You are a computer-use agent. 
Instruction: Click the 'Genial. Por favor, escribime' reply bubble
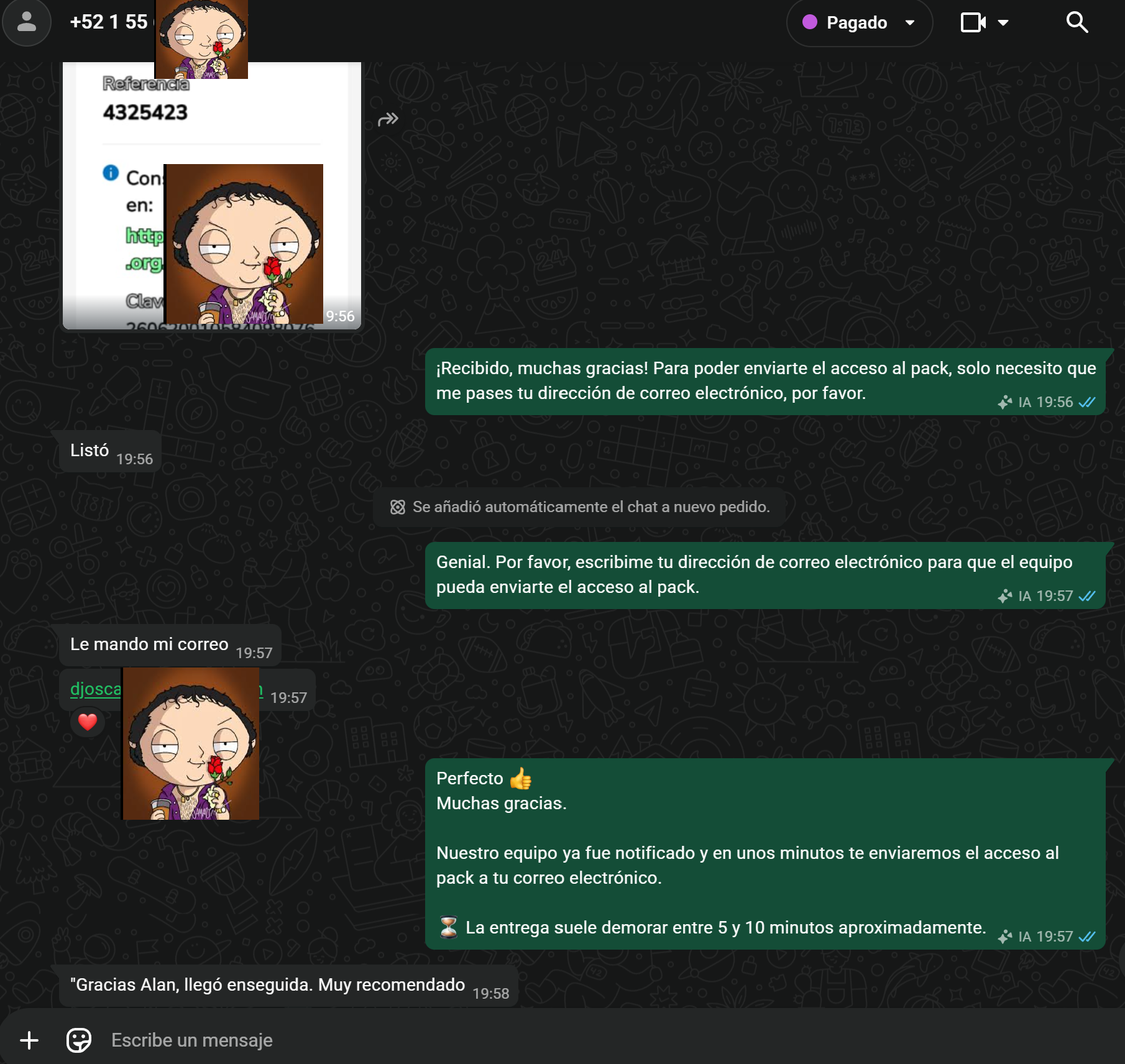point(765,575)
